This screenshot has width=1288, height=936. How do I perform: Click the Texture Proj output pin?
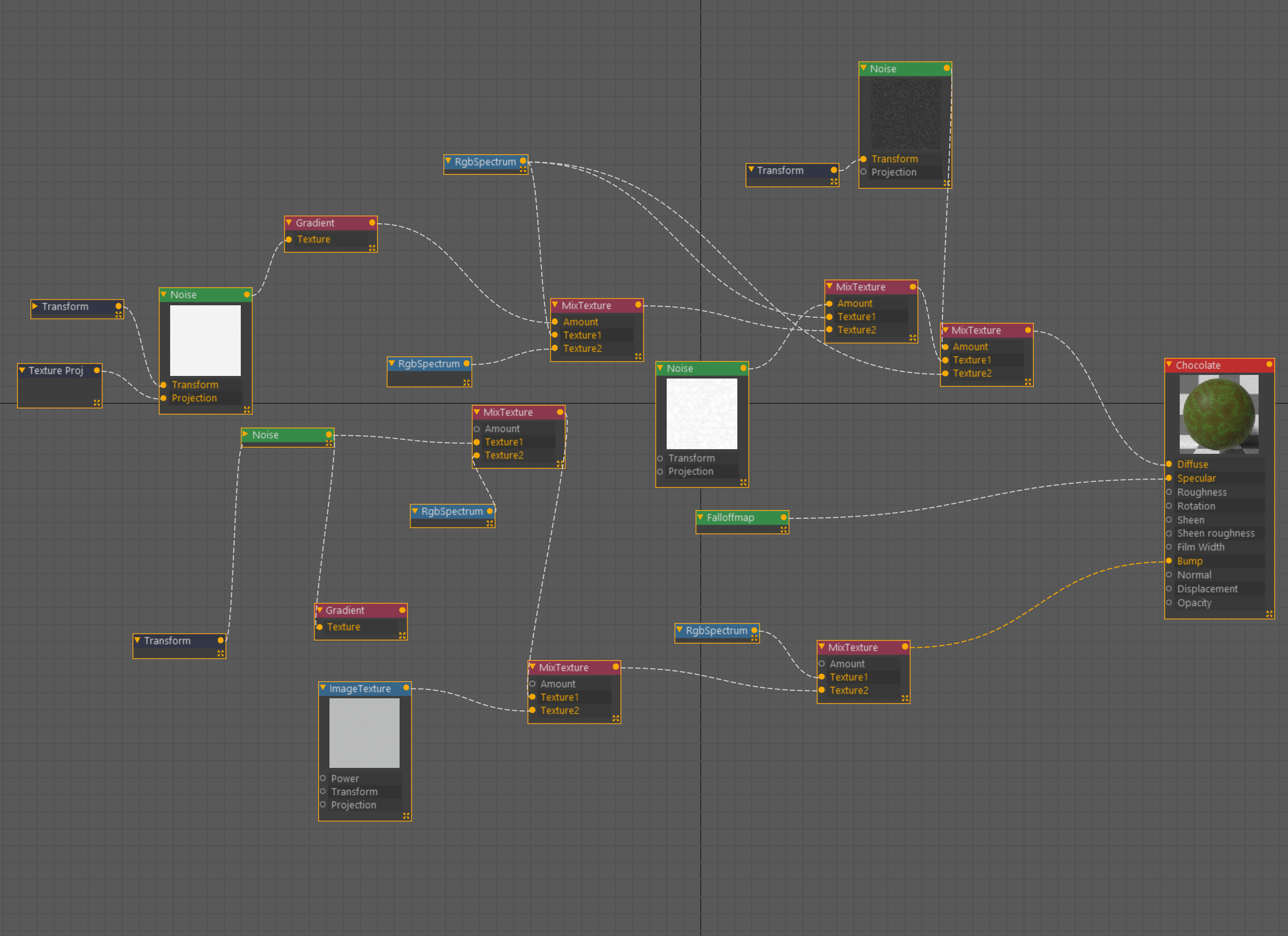(97, 370)
